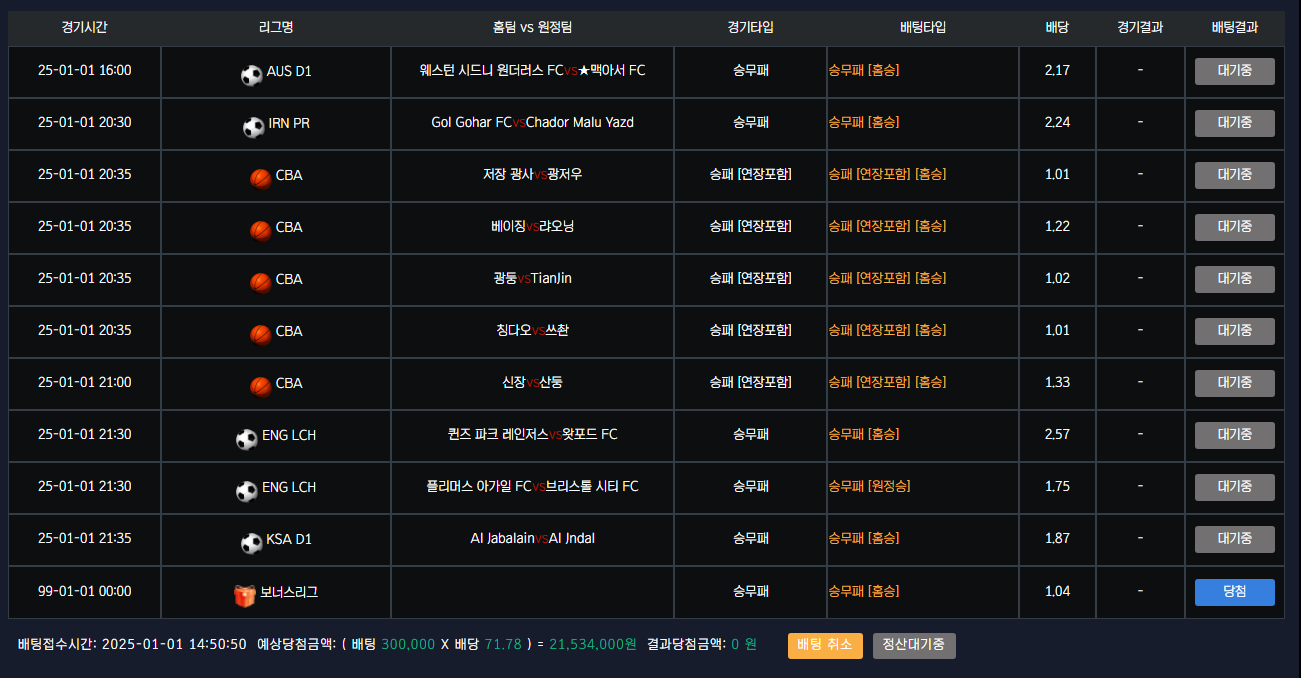Image resolution: width=1301 pixels, height=678 pixels.
Task: Select the 베이징 vs 랴오닝 match text
Action: [x=532, y=227]
